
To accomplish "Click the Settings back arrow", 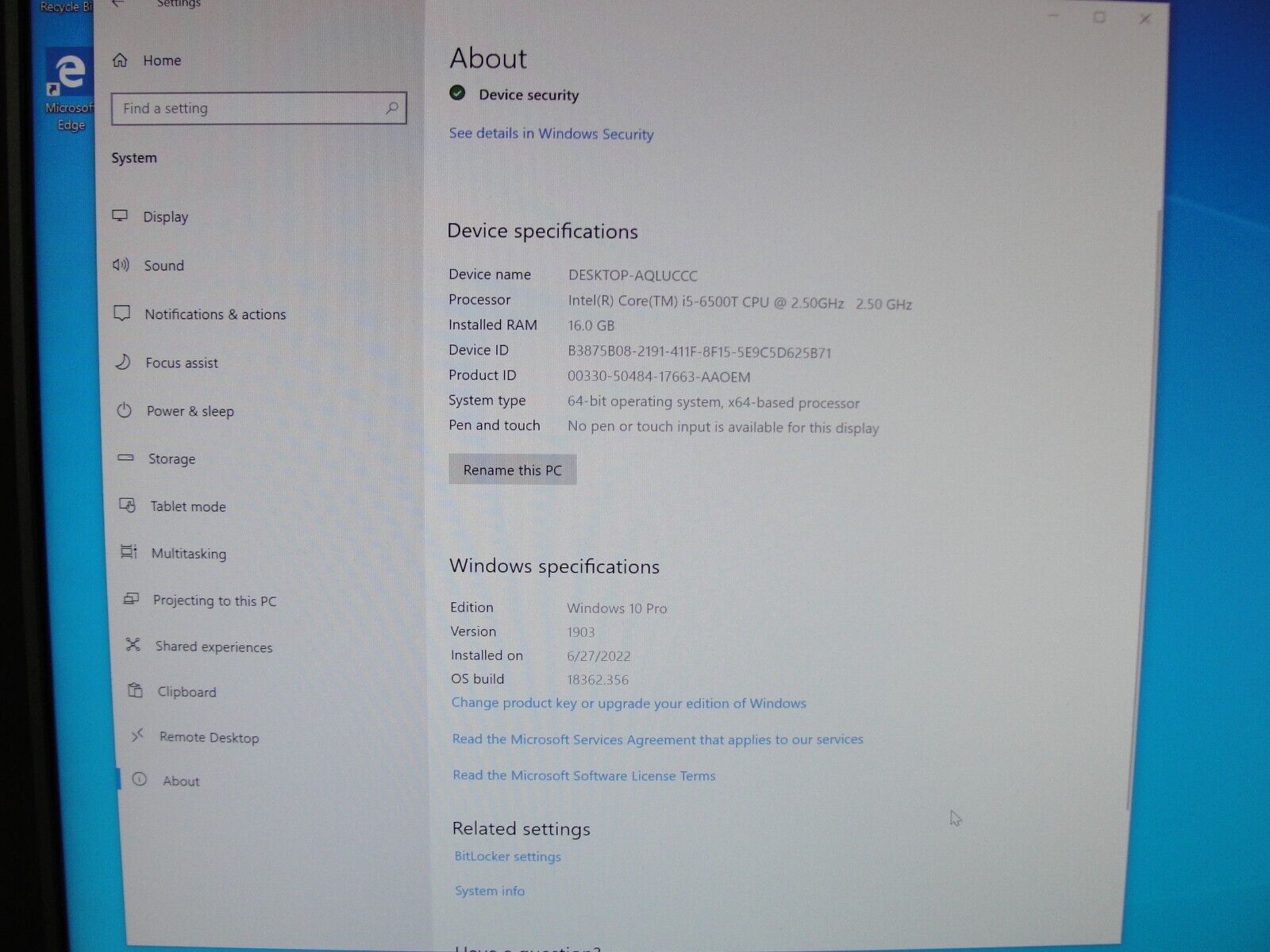I will coord(117,4).
